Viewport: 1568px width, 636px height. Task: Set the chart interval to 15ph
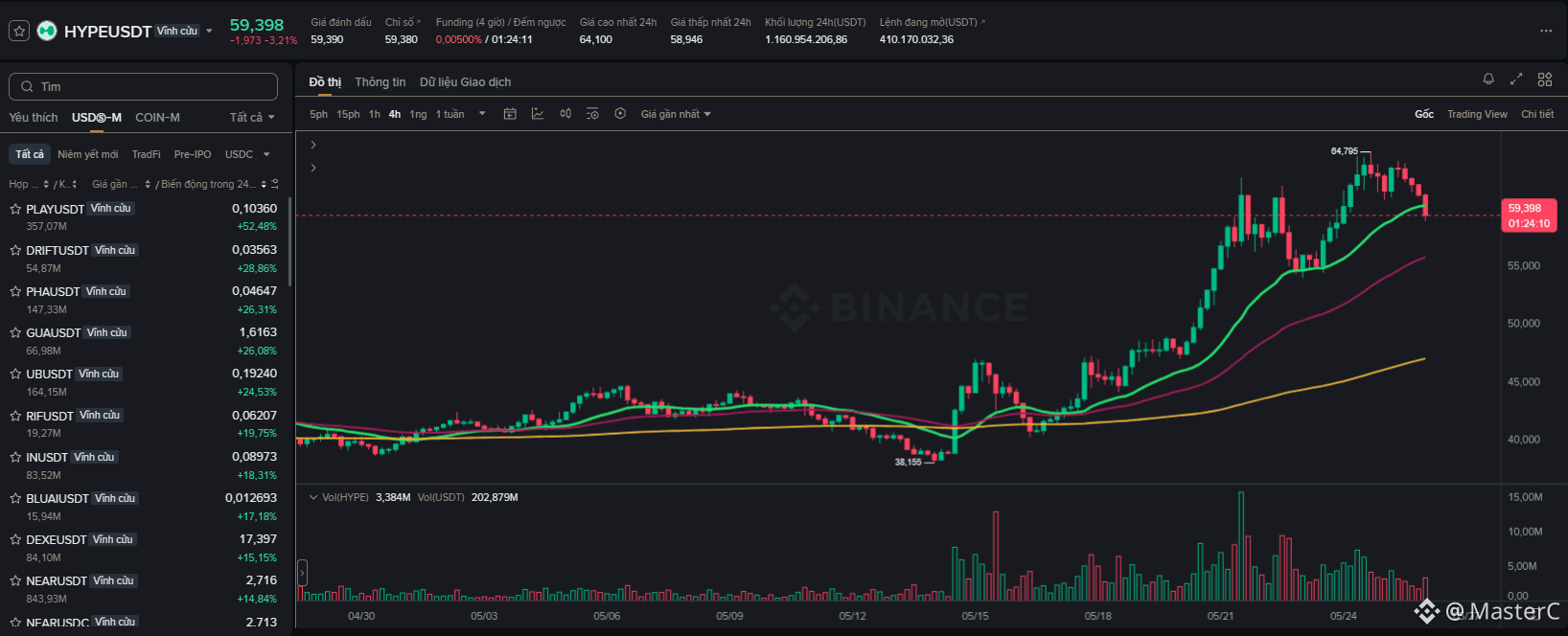[348, 114]
